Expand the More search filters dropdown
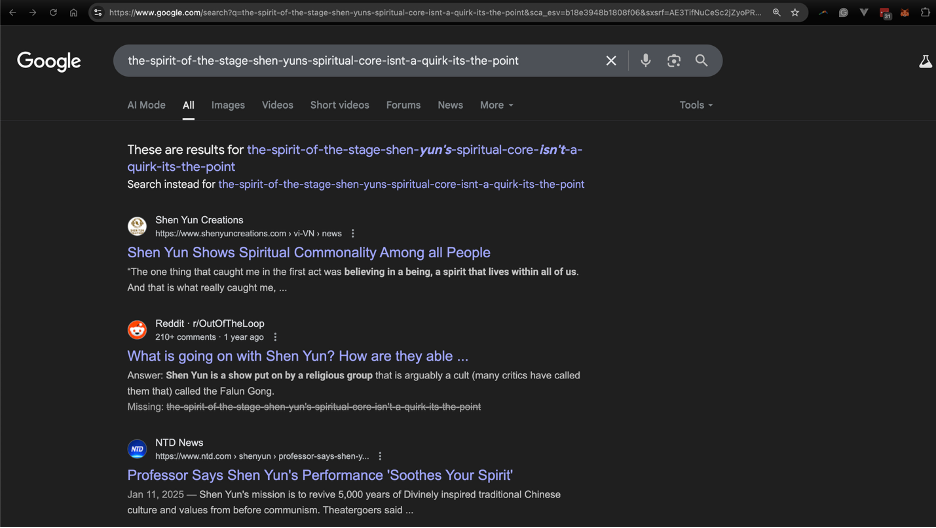Image resolution: width=936 pixels, height=528 pixels. pyautogui.click(x=497, y=105)
